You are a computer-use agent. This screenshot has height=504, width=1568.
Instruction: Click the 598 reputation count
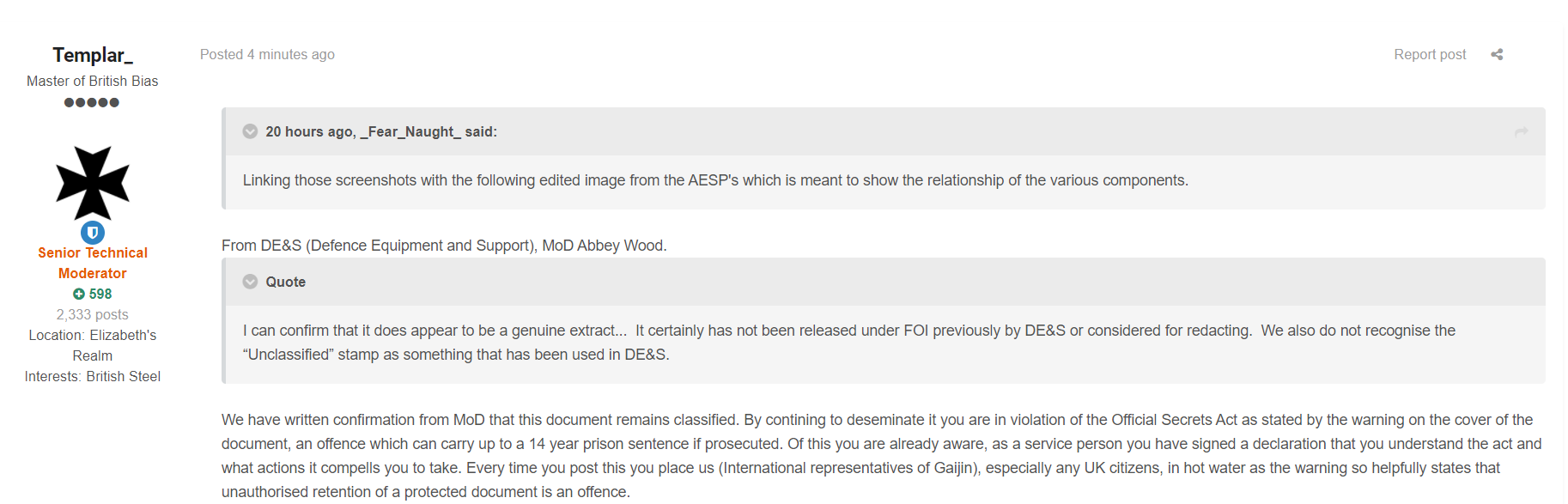pos(100,294)
